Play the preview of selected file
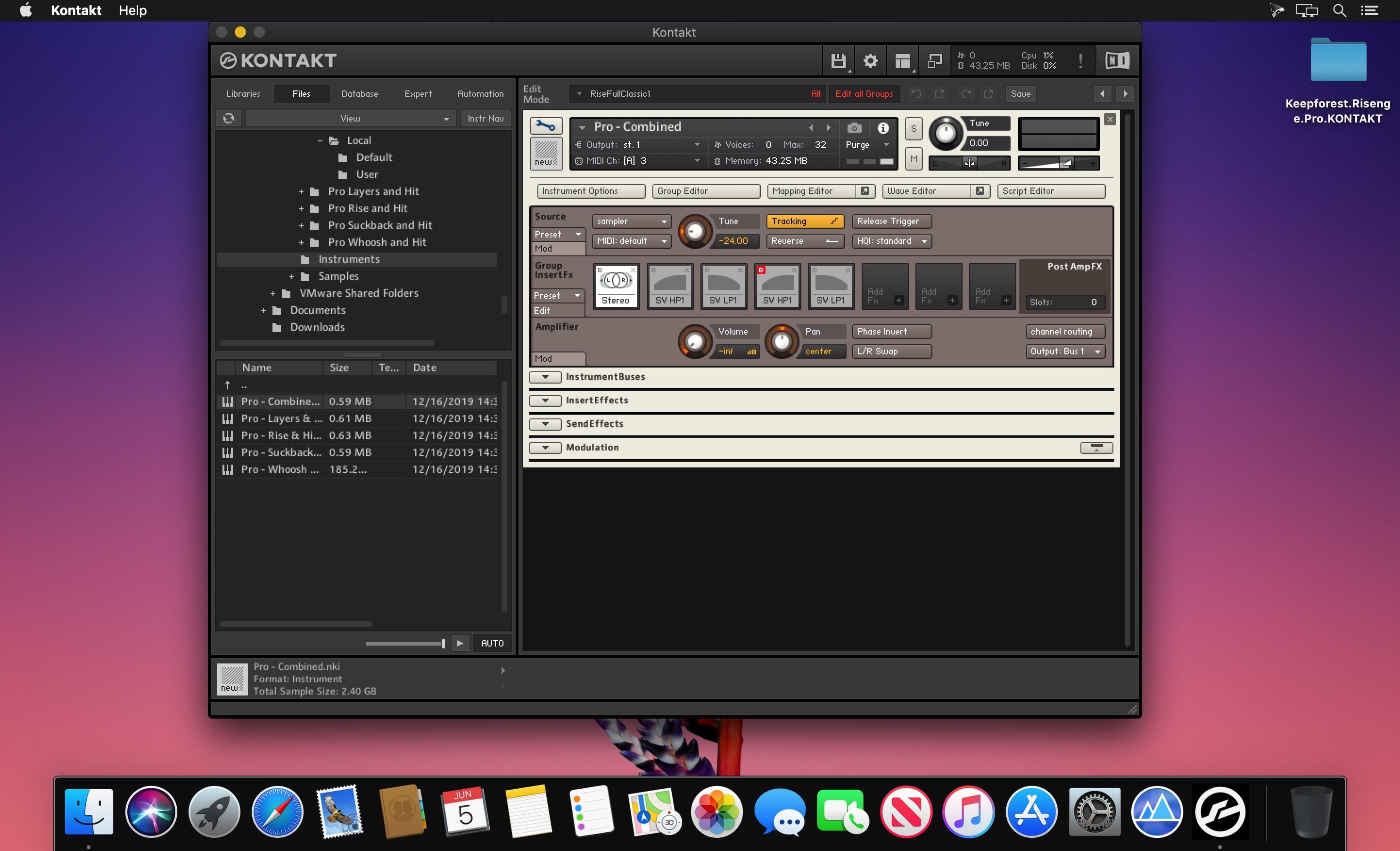The width and height of the screenshot is (1400, 851). [460, 643]
